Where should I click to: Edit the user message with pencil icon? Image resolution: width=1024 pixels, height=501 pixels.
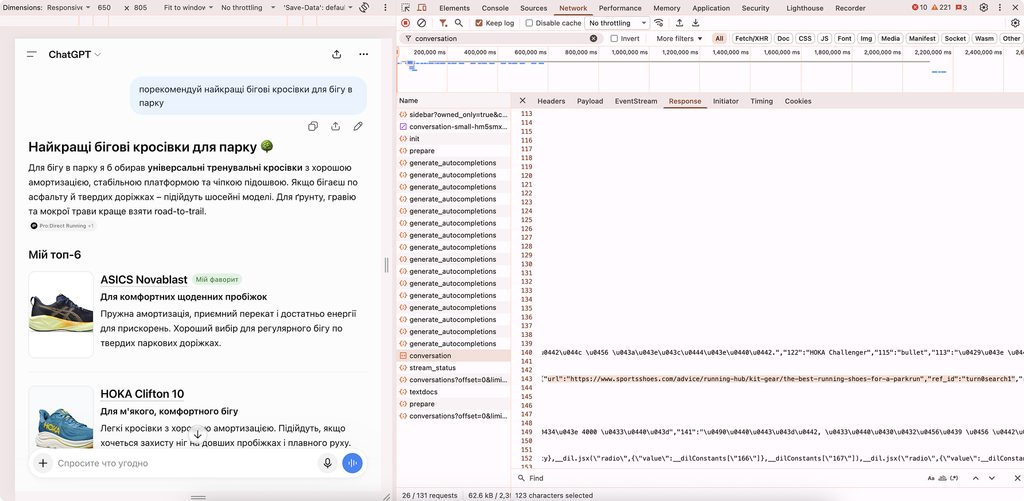coord(358,126)
